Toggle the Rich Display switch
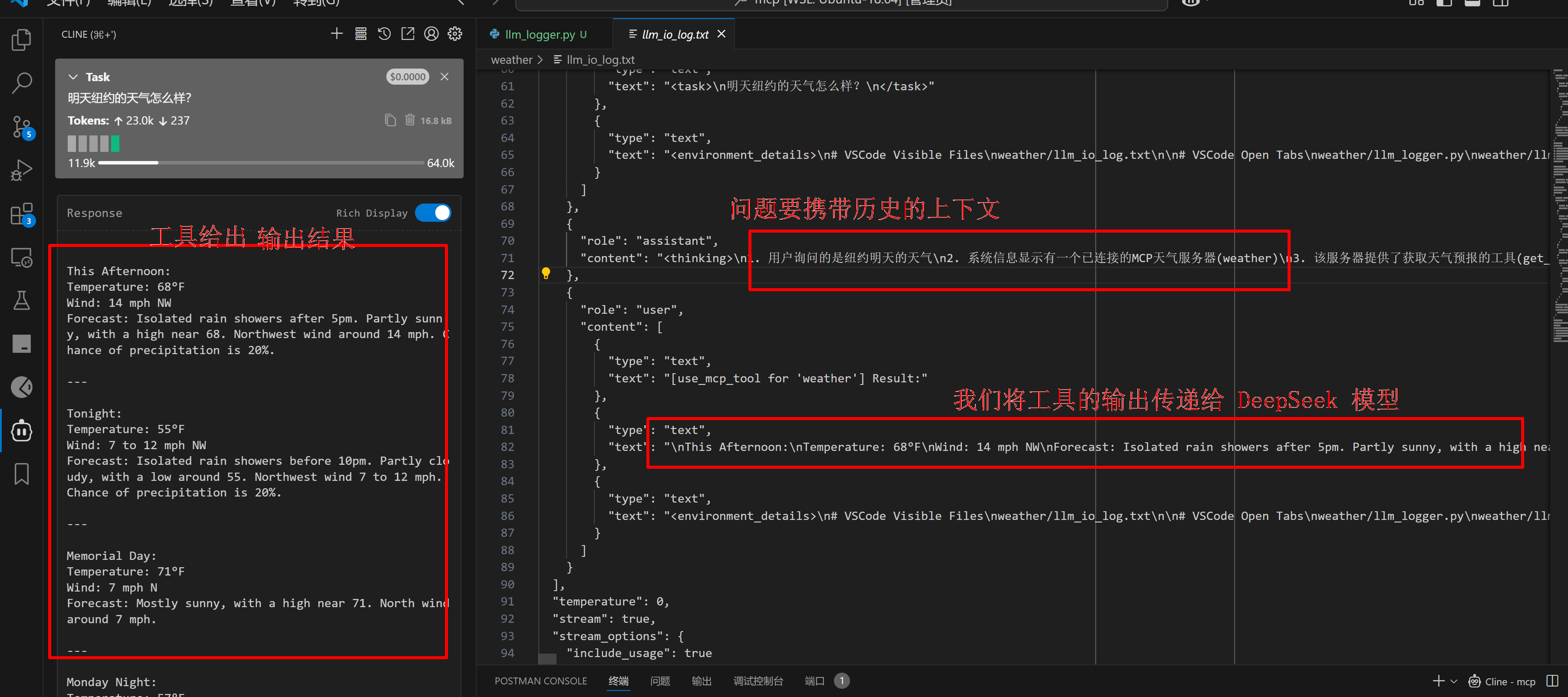Viewport: 1568px width, 697px height. 433,213
